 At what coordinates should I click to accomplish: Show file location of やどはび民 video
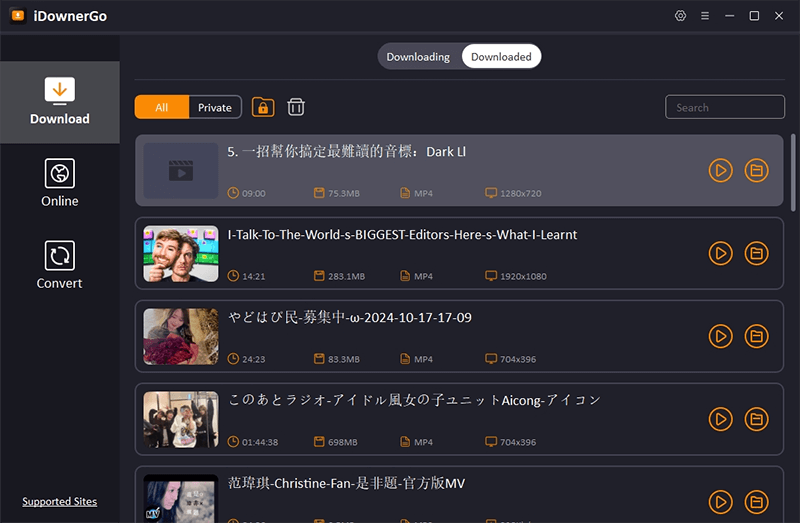coord(757,336)
